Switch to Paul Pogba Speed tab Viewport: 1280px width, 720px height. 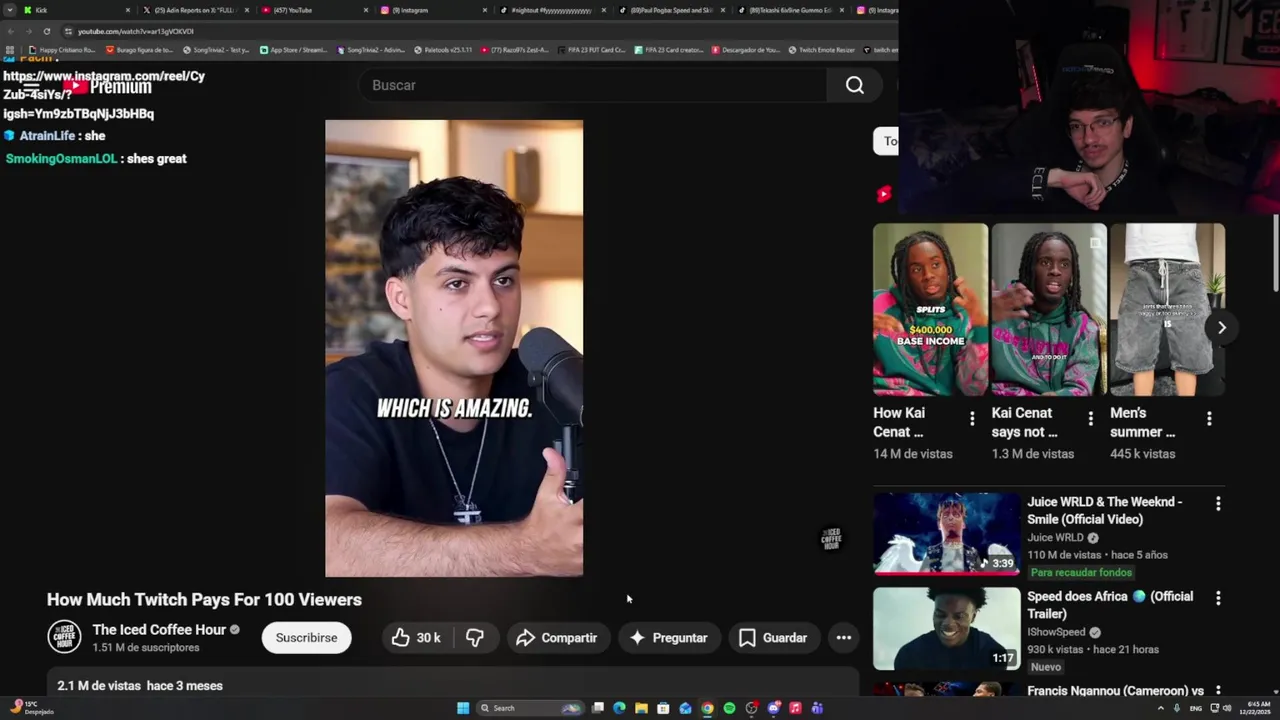[671, 10]
